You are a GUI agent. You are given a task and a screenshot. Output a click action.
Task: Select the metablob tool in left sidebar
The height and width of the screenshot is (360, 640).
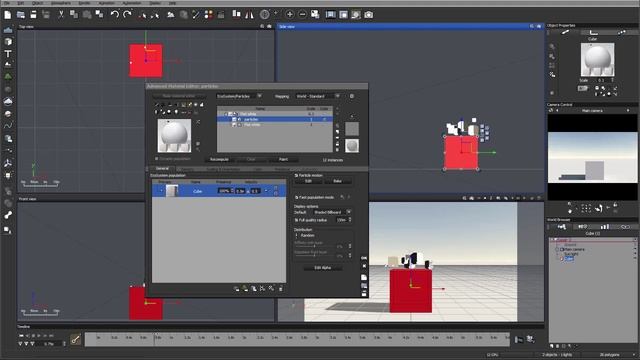(8, 215)
